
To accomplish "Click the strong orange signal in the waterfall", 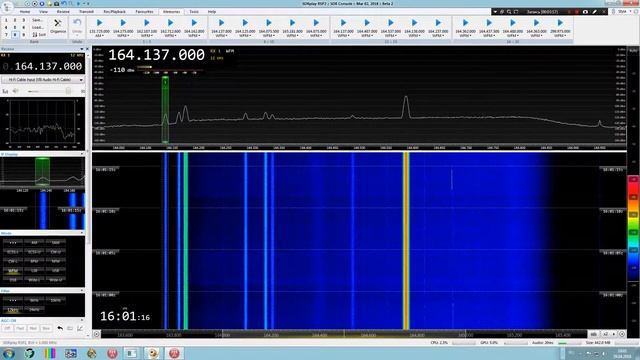I will [x=406, y=241].
